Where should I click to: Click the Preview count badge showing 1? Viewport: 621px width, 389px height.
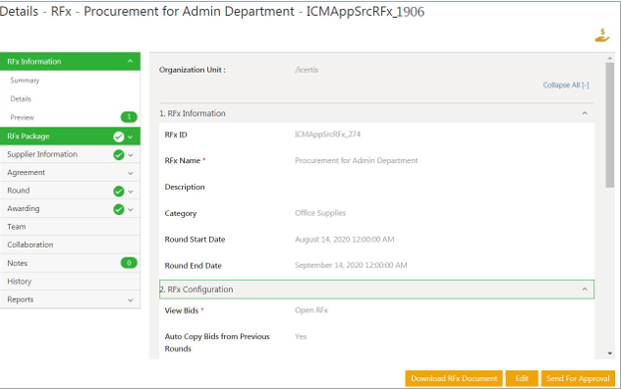click(129, 117)
